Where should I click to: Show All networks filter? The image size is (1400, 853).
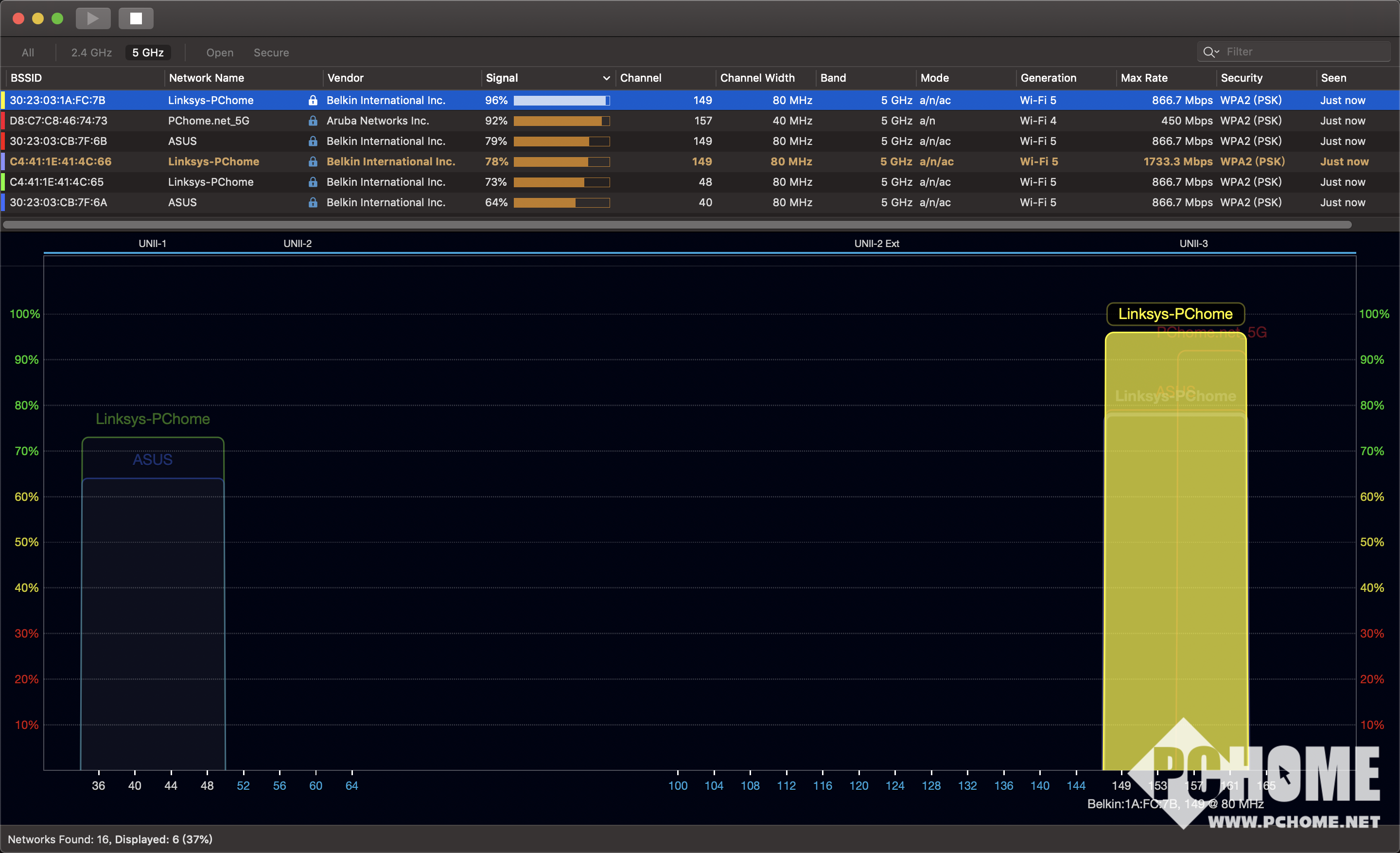(28, 53)
